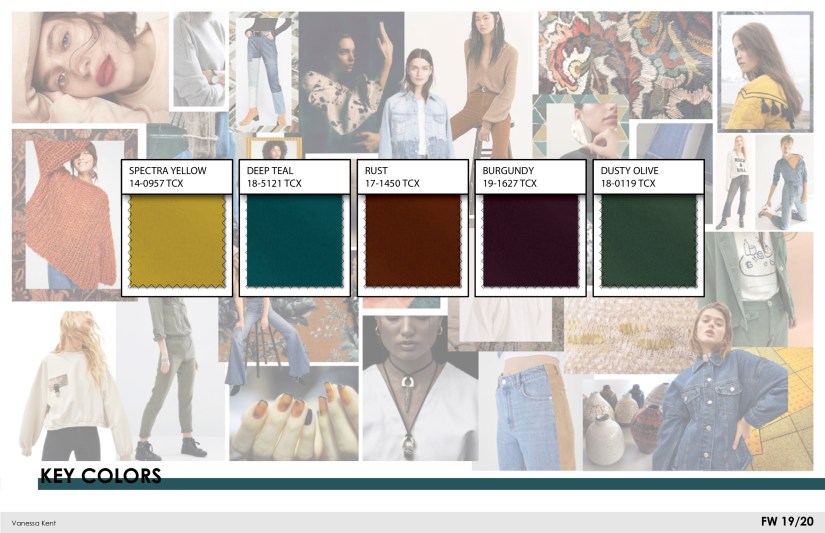Click the RUST 17-1450 TCX label
Viewport: 825px width, 533px height.
coord(392,177)
